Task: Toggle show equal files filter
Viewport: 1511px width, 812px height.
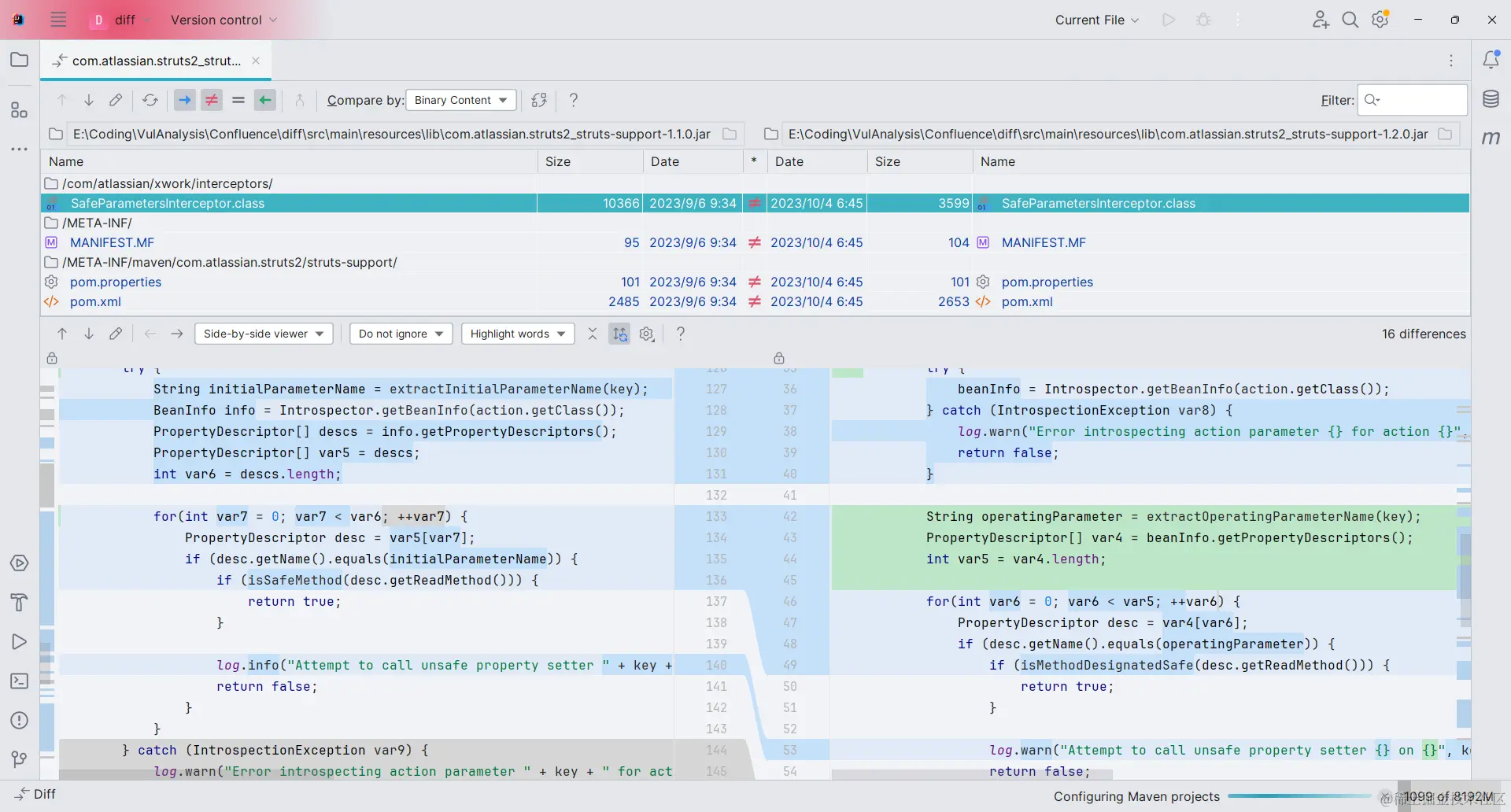Action: 238,100
